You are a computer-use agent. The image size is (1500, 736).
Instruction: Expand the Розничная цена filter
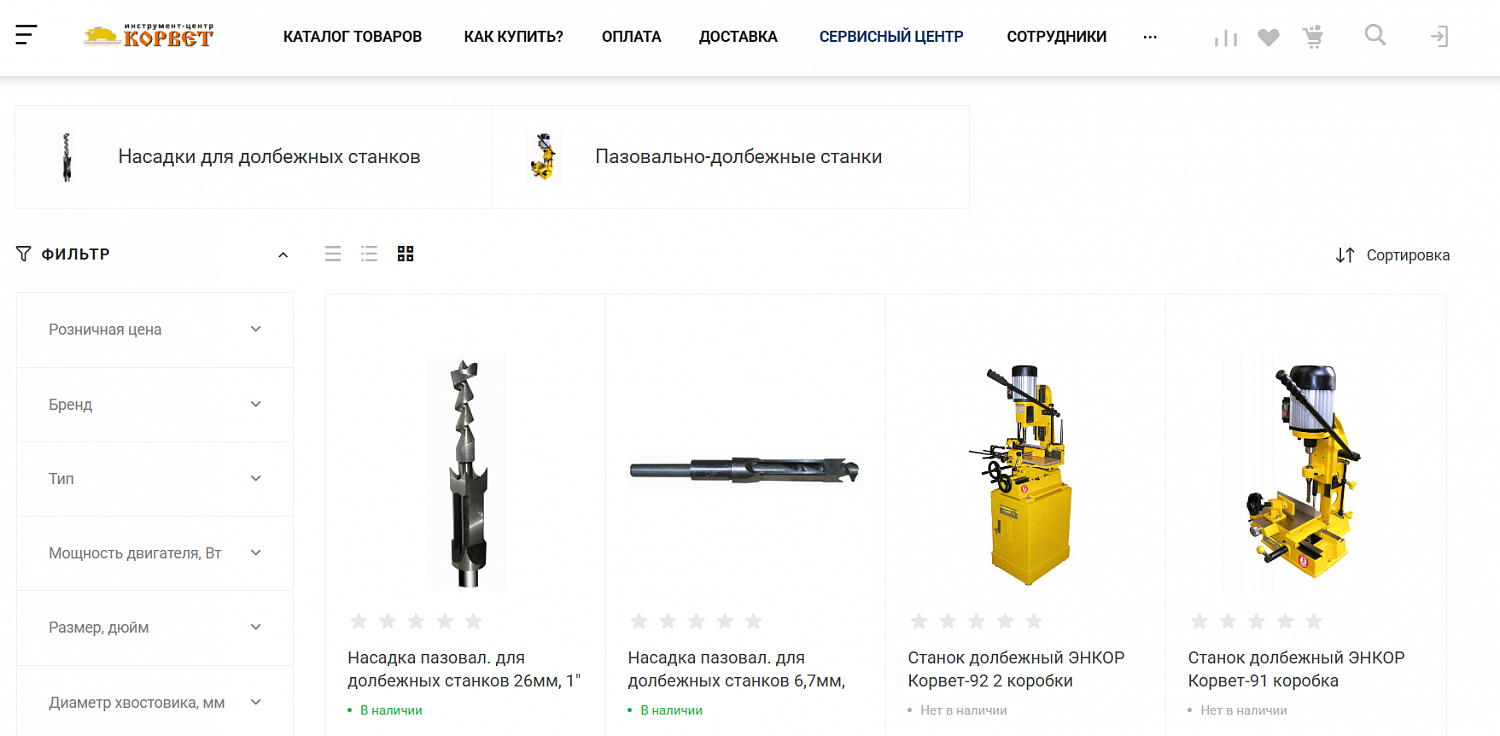(155, 330)
